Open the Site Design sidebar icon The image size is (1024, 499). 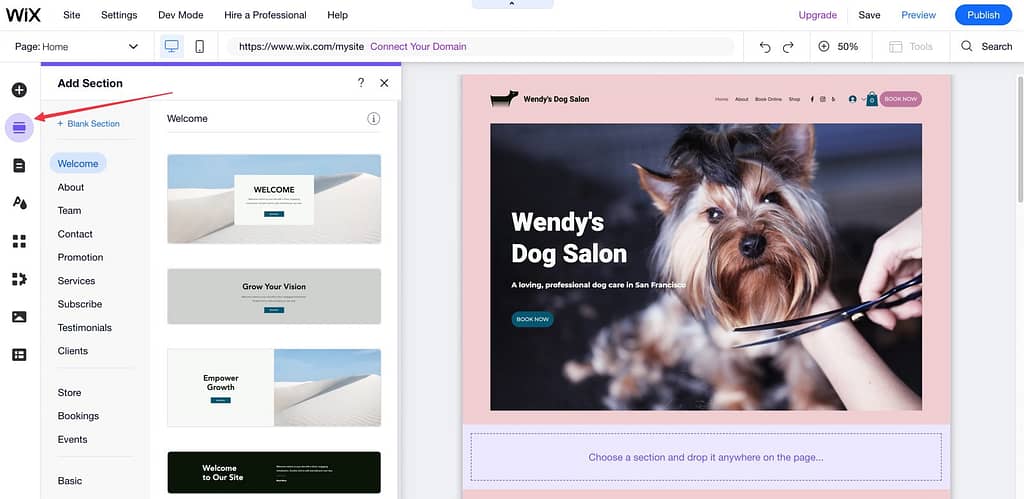(x=20, y=203)
